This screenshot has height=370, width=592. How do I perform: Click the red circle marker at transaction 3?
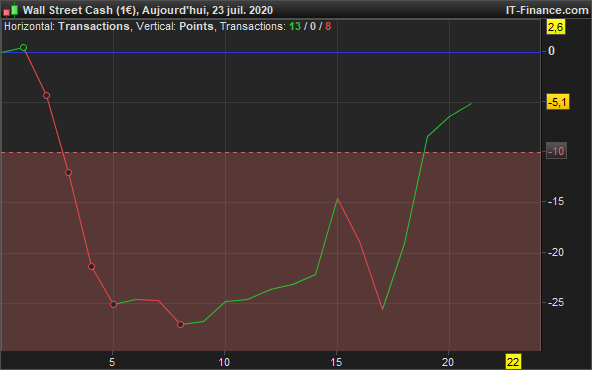pyautogui.click(x=69, y=173)
